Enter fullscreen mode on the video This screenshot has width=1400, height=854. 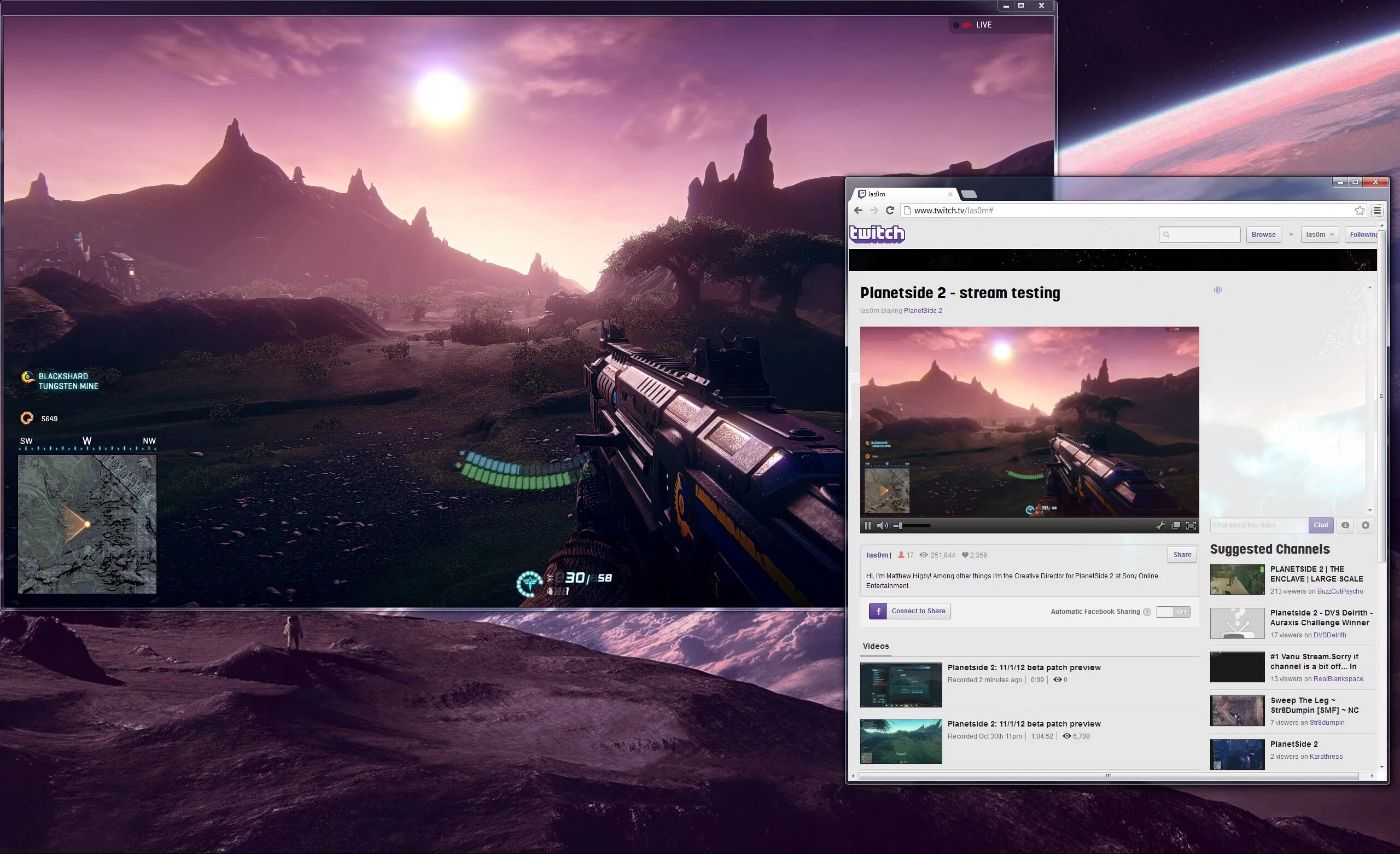[x=1191, y=526]
